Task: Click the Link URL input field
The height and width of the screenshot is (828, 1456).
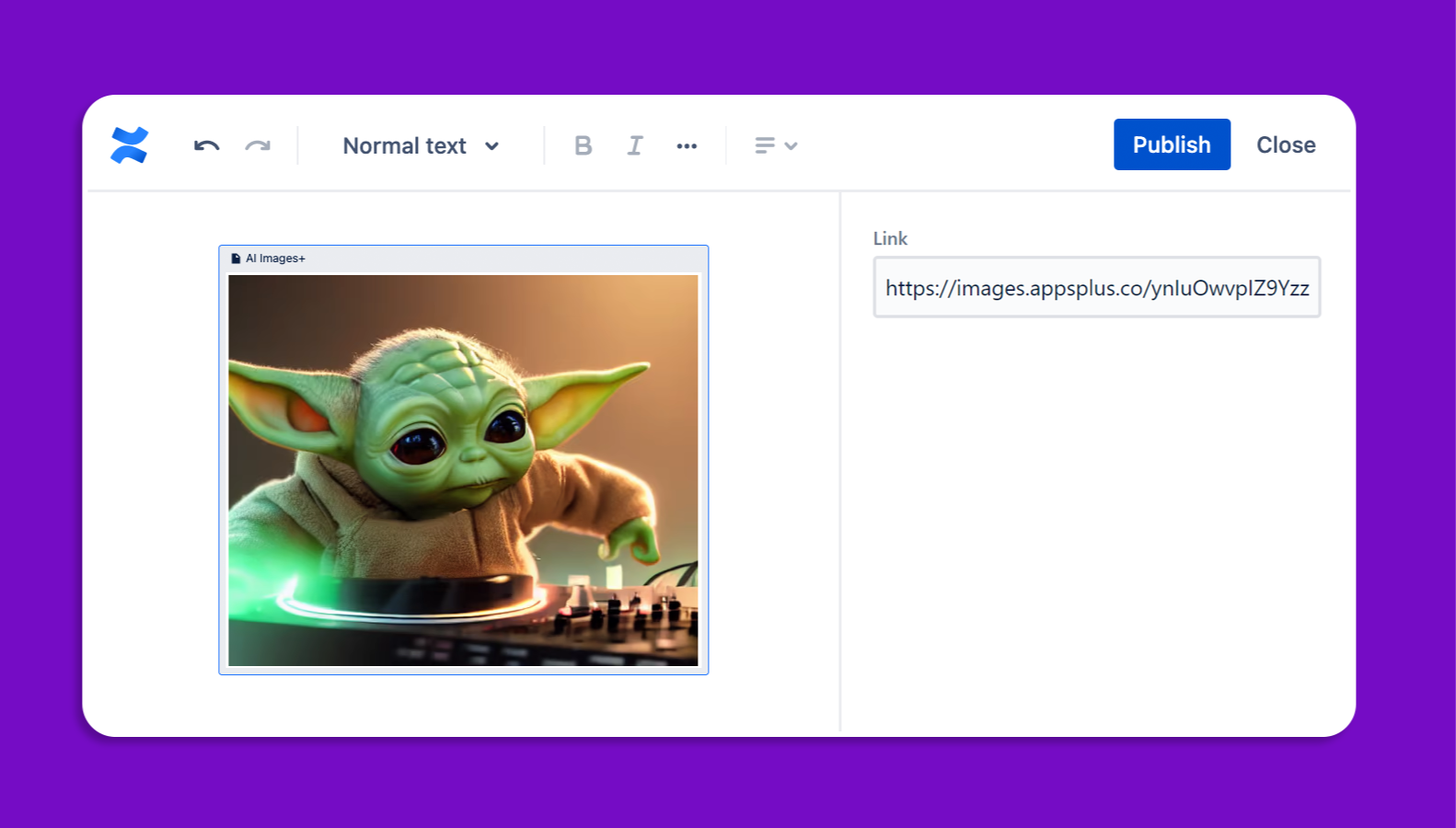Action: click(x=1097, y=287)
